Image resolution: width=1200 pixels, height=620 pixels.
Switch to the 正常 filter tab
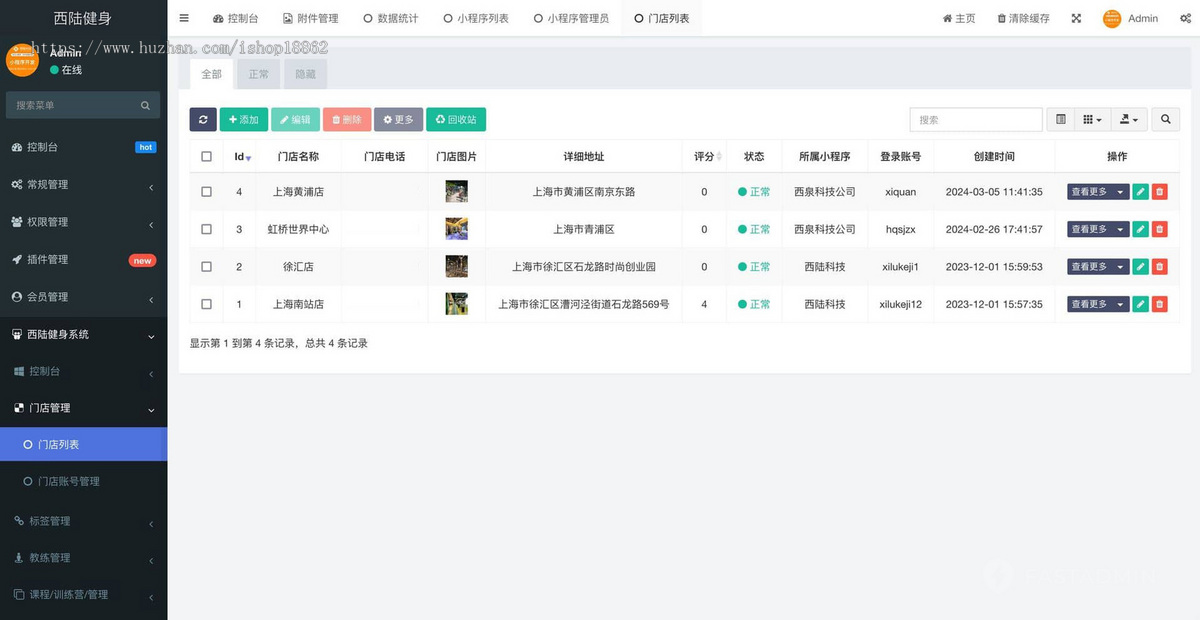point(258,73)
